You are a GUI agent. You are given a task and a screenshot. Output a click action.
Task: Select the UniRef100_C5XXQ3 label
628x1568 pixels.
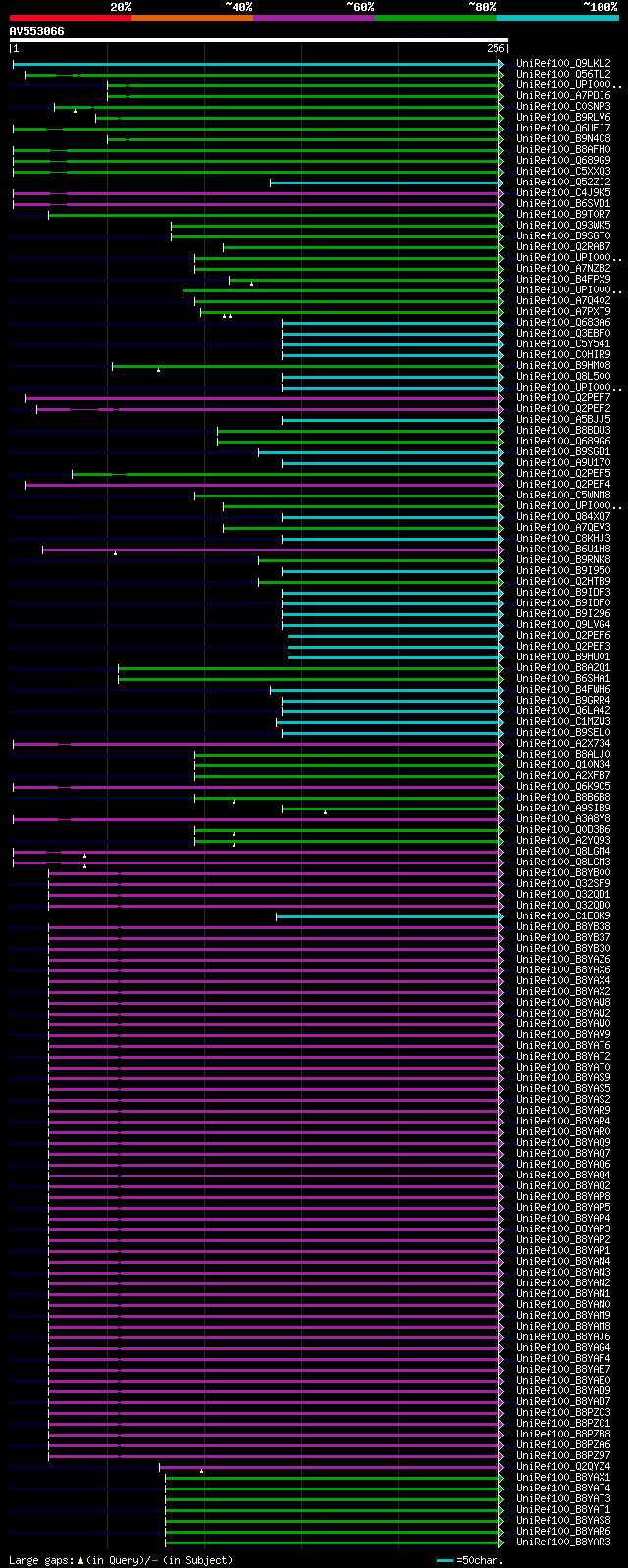click(563, 171)
